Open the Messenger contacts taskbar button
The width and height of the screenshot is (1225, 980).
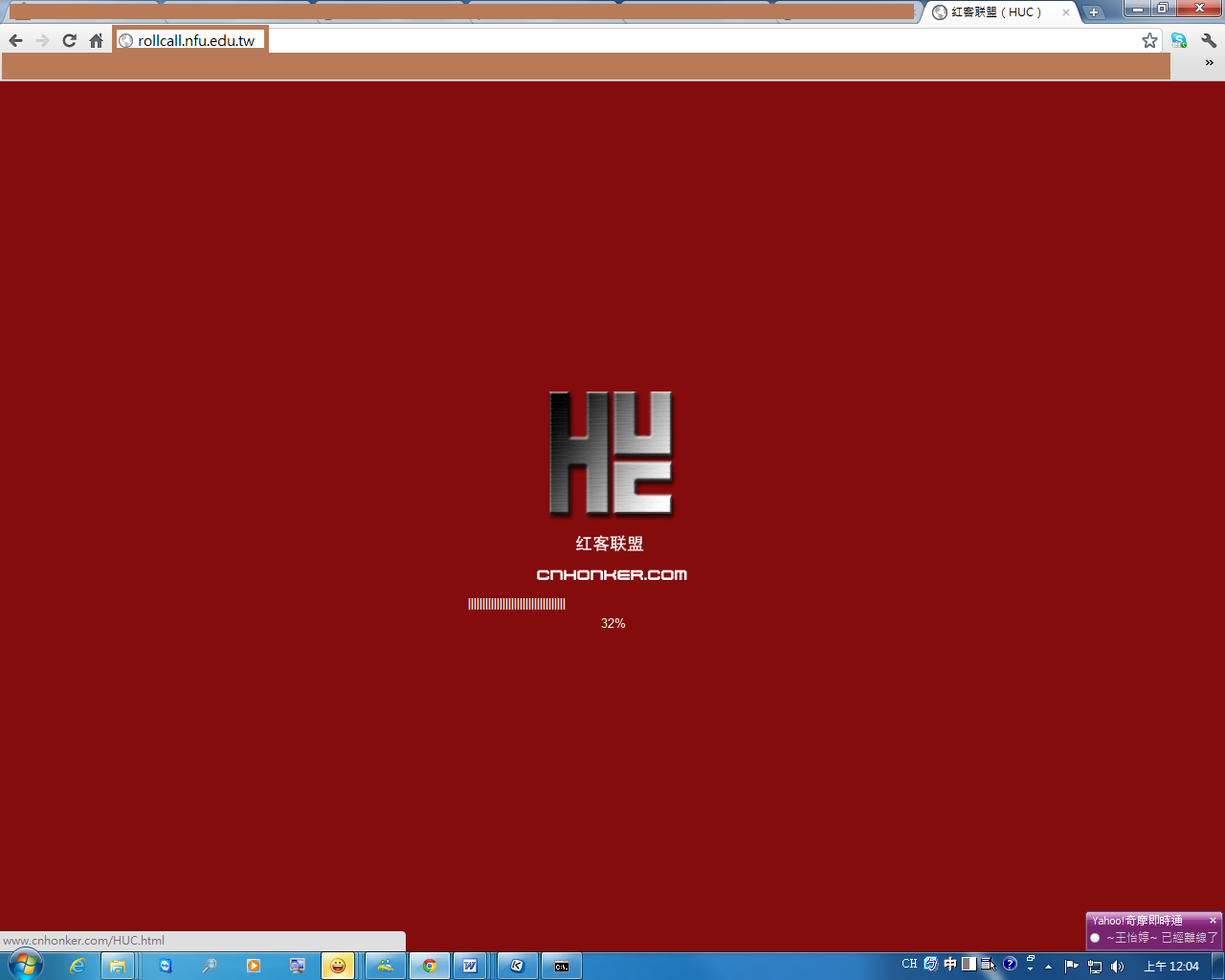click(x=385, y=966)
